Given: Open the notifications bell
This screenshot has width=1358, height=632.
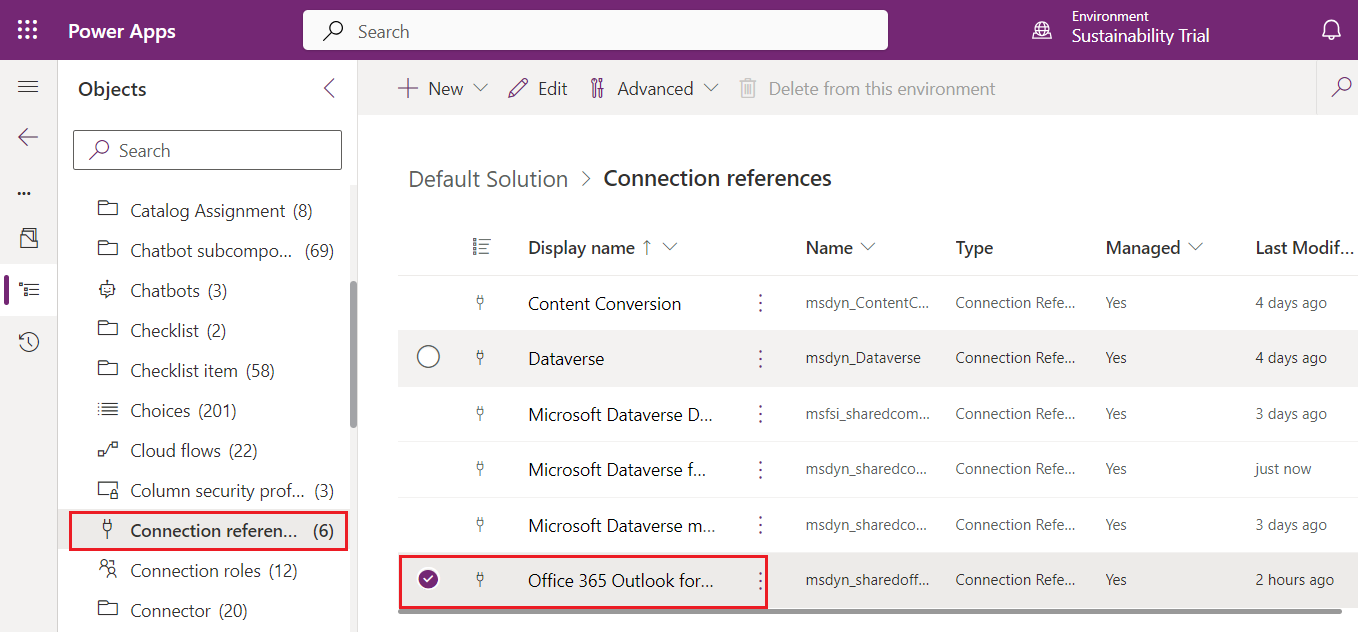Looking at the screenshot, I should click(1331, 31).
